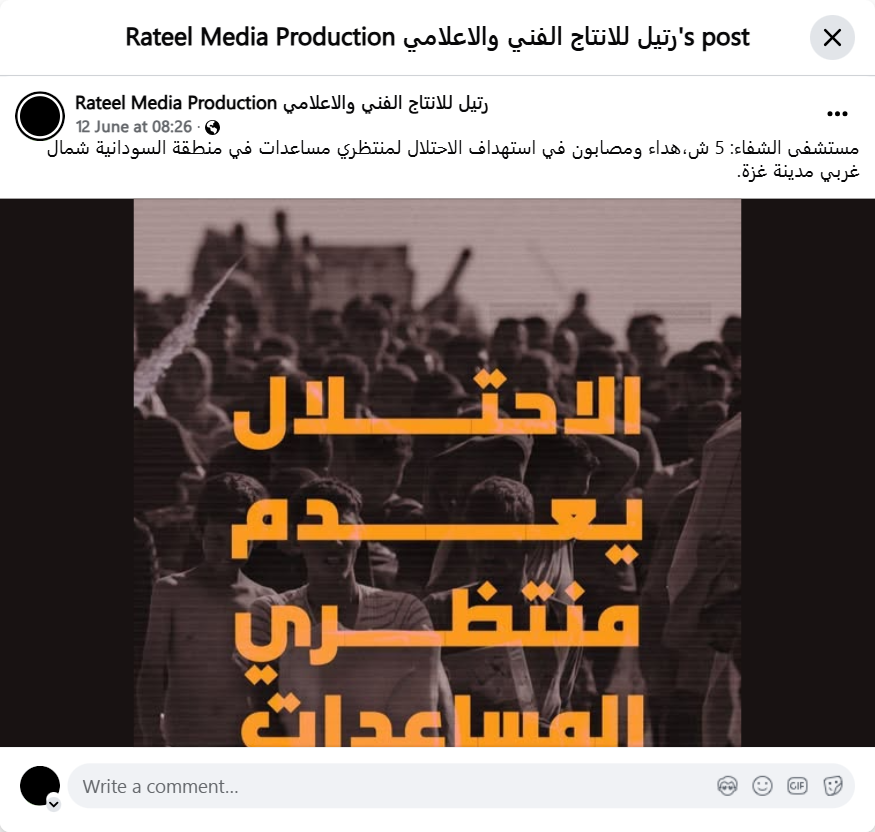The width and height of the screenshot is (875, 832).
Task: Open the page profile picture beside post
Action: tap(40, 116)
